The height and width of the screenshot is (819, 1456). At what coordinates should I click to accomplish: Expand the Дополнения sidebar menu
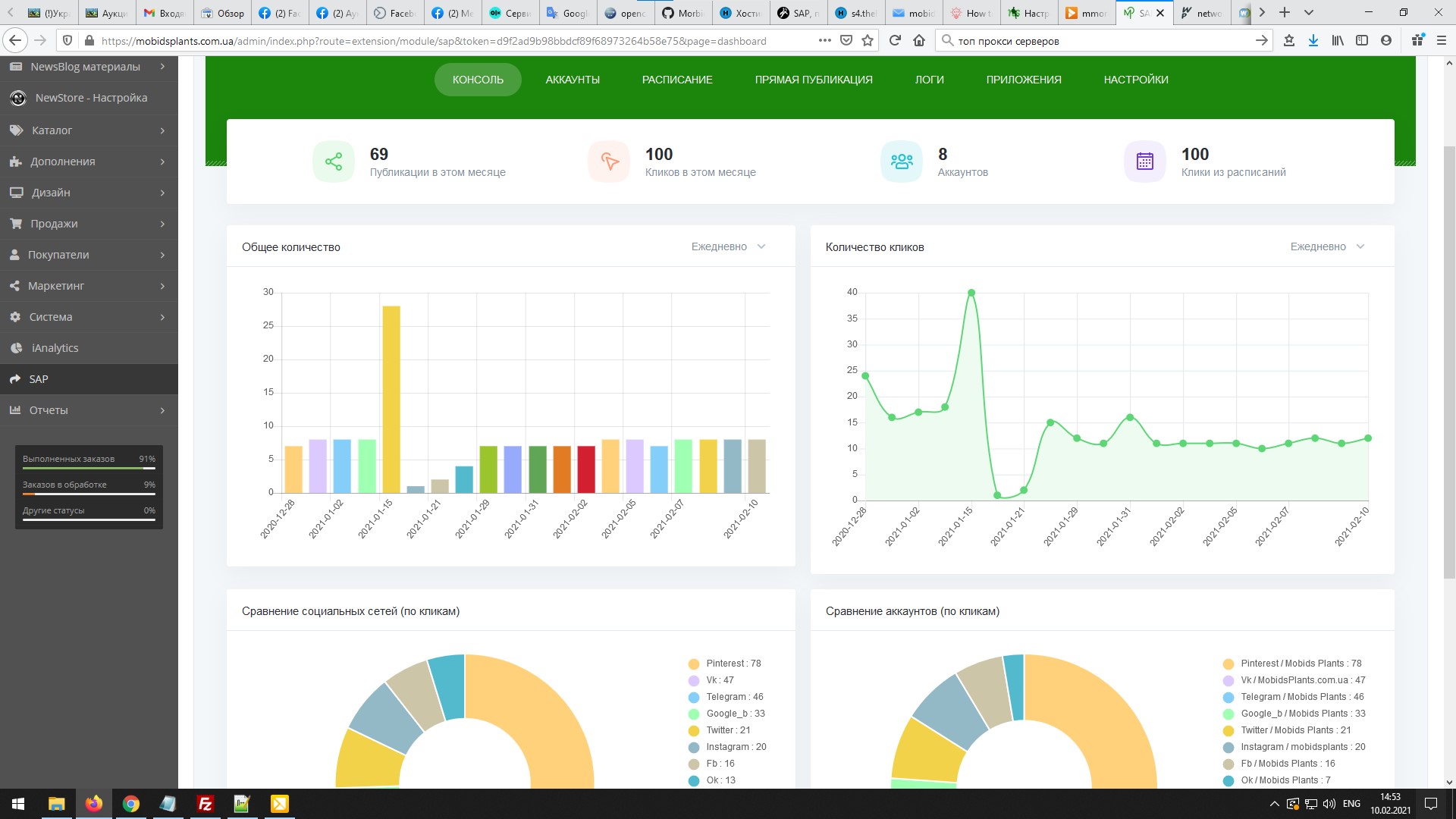[89, 162]
